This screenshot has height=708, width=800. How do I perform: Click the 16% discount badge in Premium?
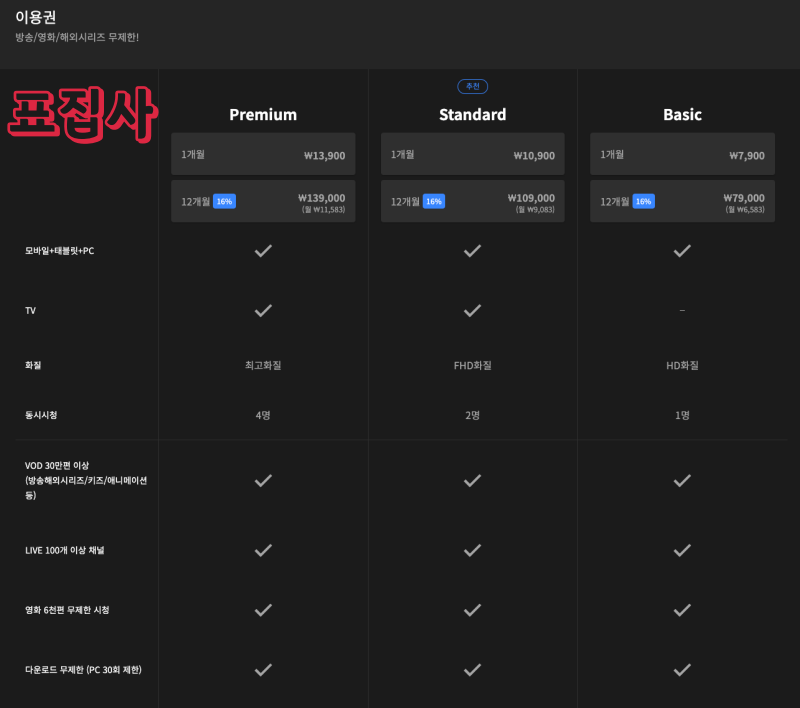point(224,201)
